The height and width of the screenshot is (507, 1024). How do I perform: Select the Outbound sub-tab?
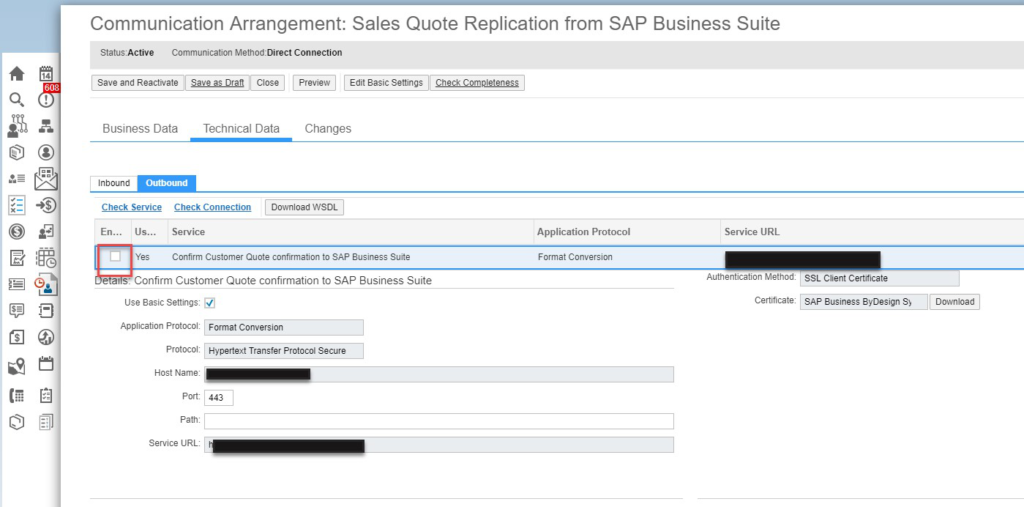pos(167,184)
